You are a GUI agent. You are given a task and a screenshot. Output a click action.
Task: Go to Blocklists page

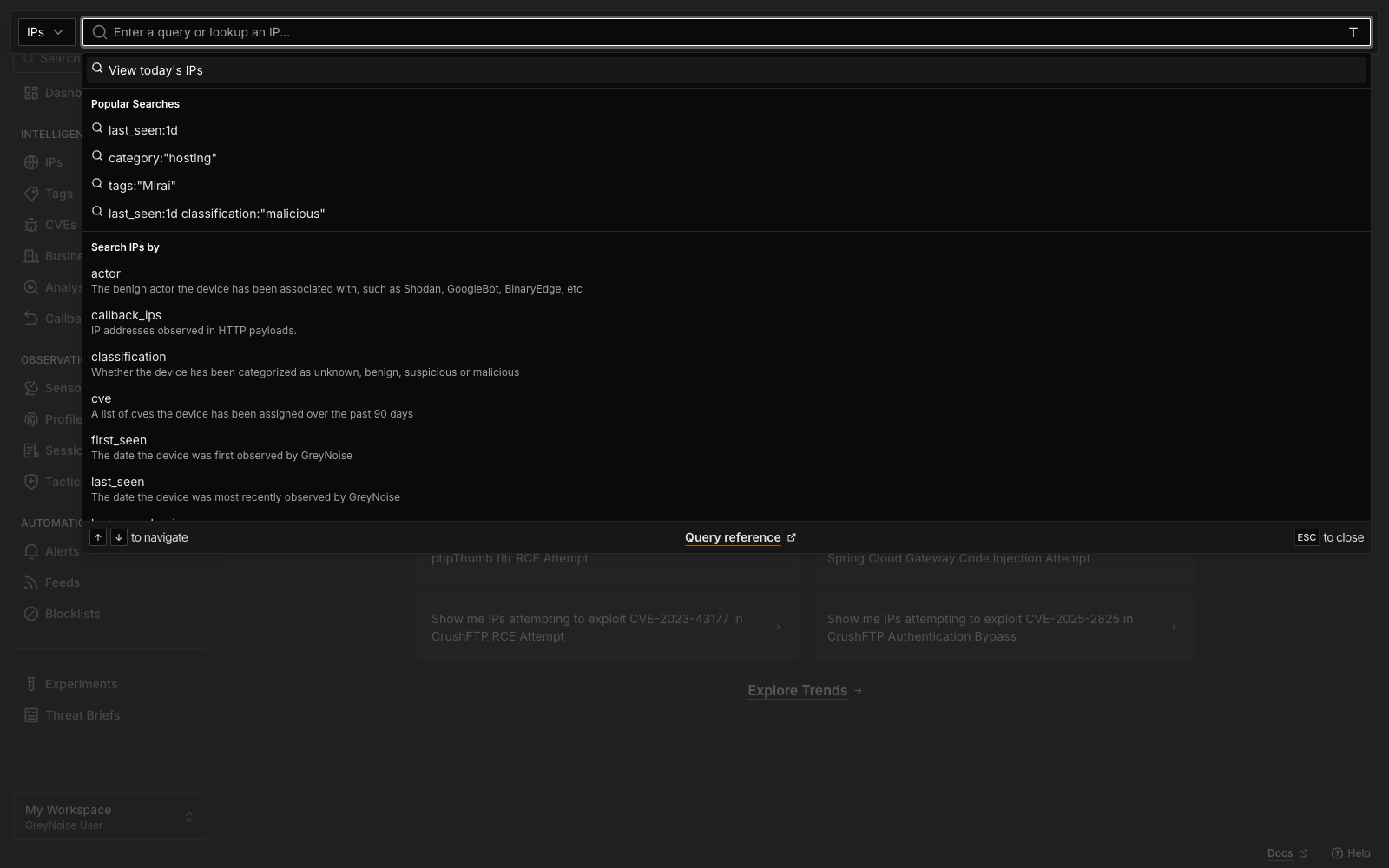(x=73, y=614)
